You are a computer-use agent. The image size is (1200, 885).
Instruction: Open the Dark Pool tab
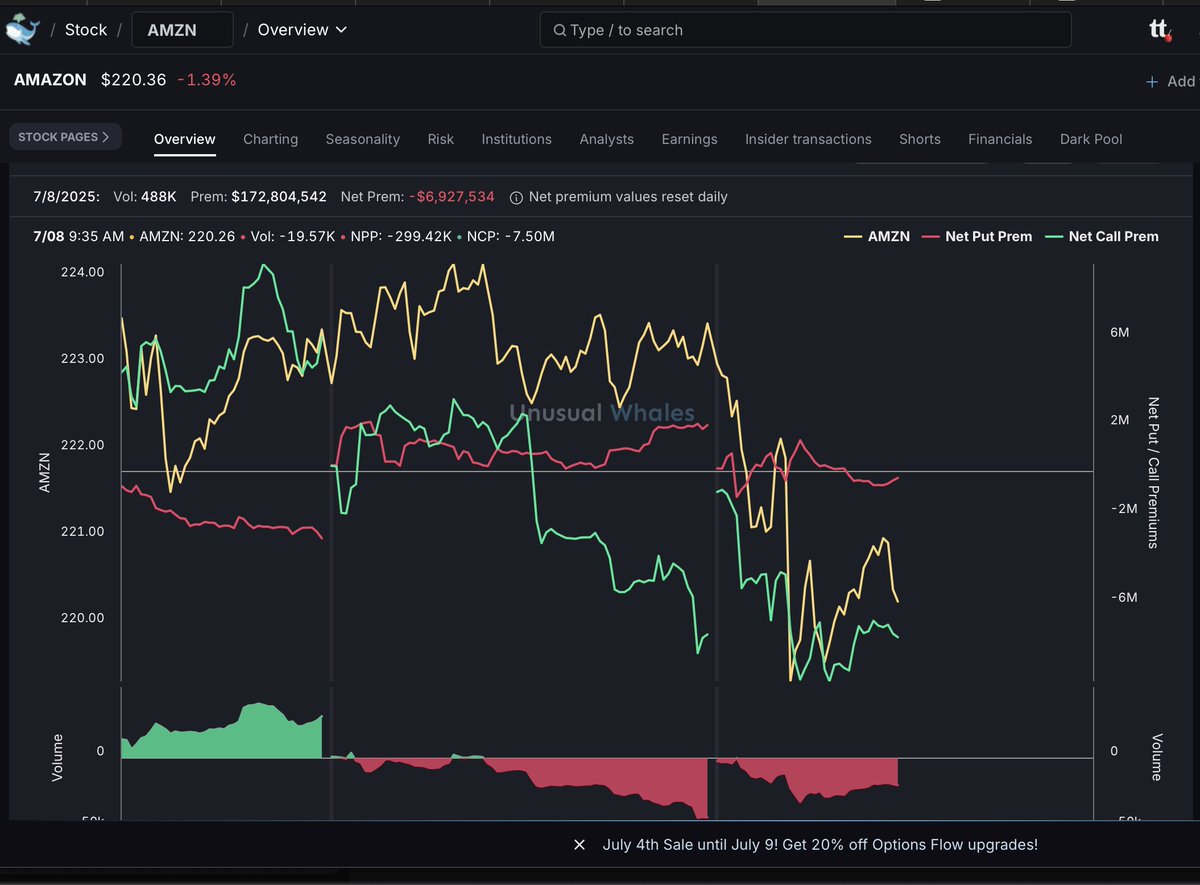pos(1091,139)
